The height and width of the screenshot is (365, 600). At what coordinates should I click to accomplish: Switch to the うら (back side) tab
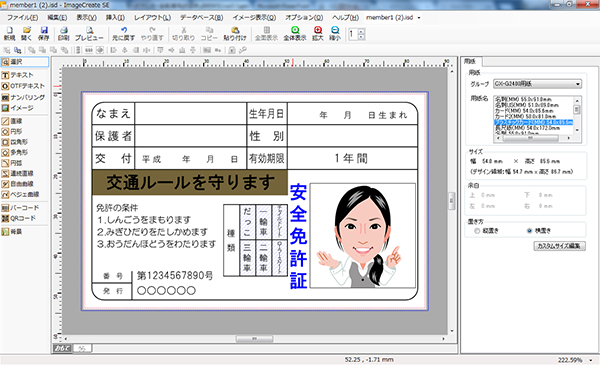point(82,348)
